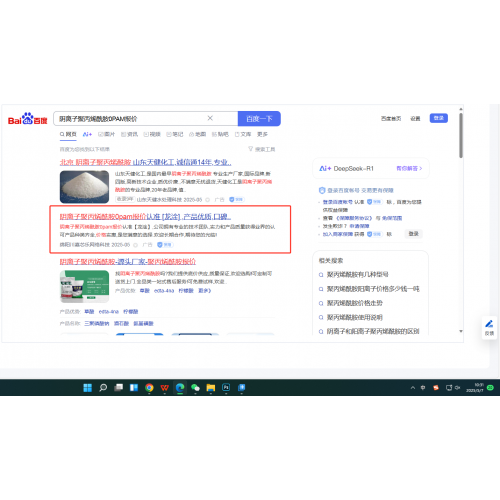
Task: Open the DeepSeek-R1 帮你解答 link
Action: point(409,168)
